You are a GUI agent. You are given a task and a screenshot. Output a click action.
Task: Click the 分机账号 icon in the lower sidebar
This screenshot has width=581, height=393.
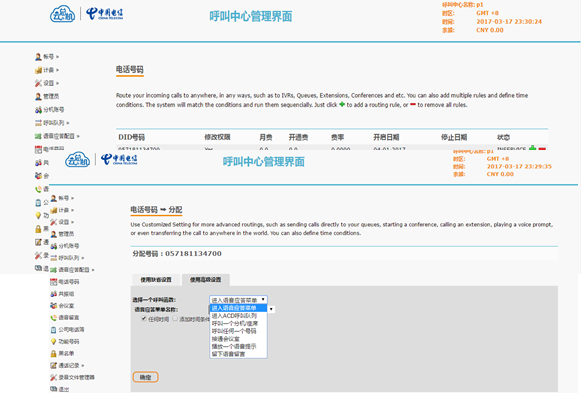coord(54,246)
